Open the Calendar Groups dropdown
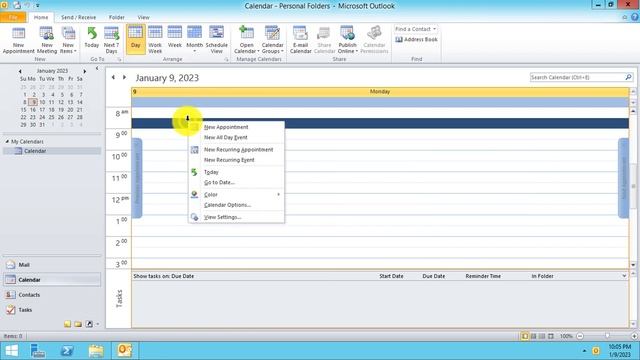Screen dimensions: 640x360 click(x=272, y=40)
